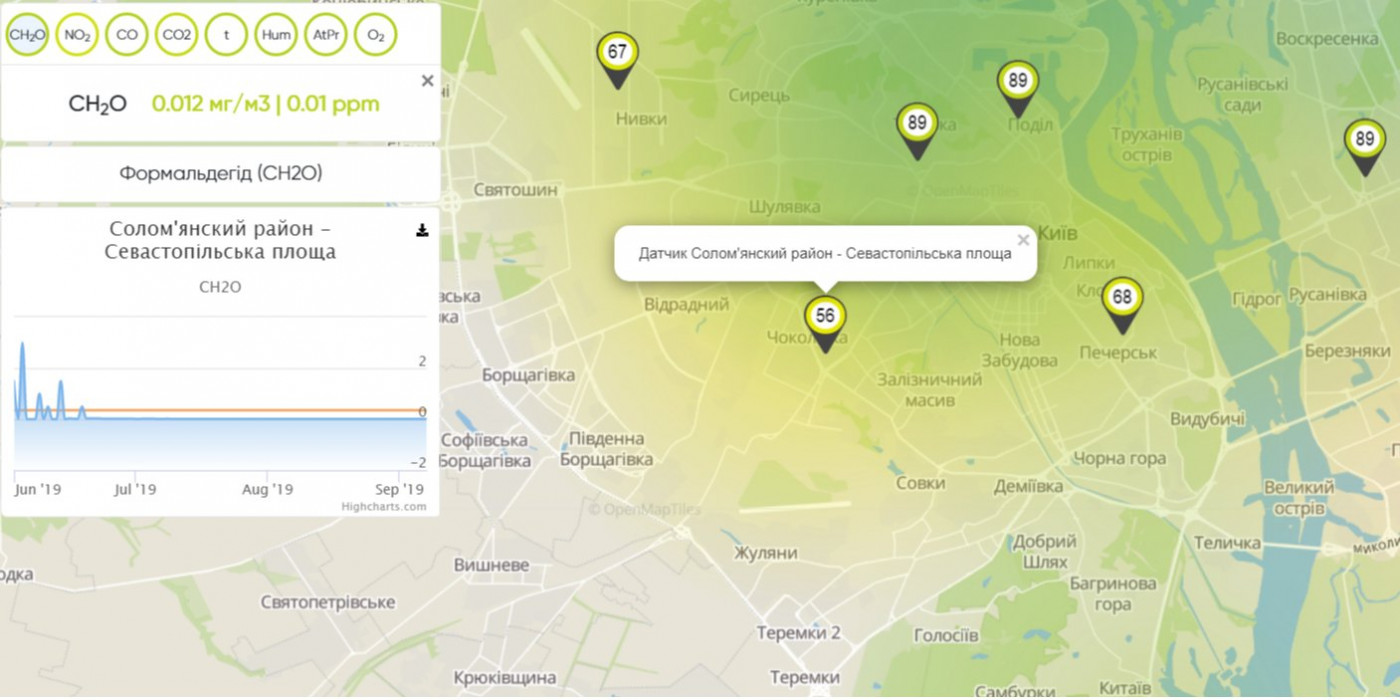
Task: Choose the CO2 measurement button
Action: tap(177, 35)
